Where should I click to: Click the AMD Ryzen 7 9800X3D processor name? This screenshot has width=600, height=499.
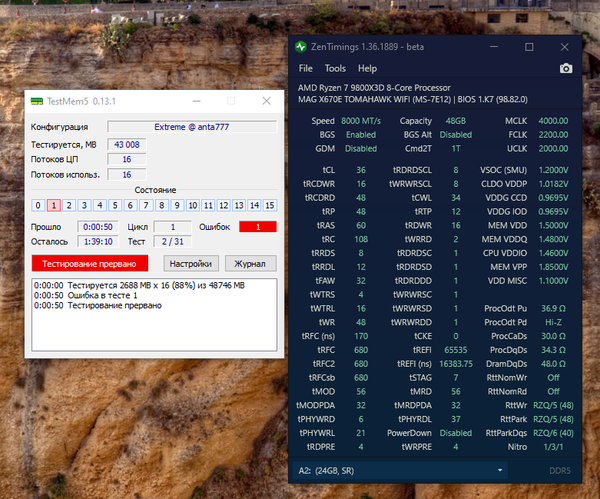click(374, 88)
